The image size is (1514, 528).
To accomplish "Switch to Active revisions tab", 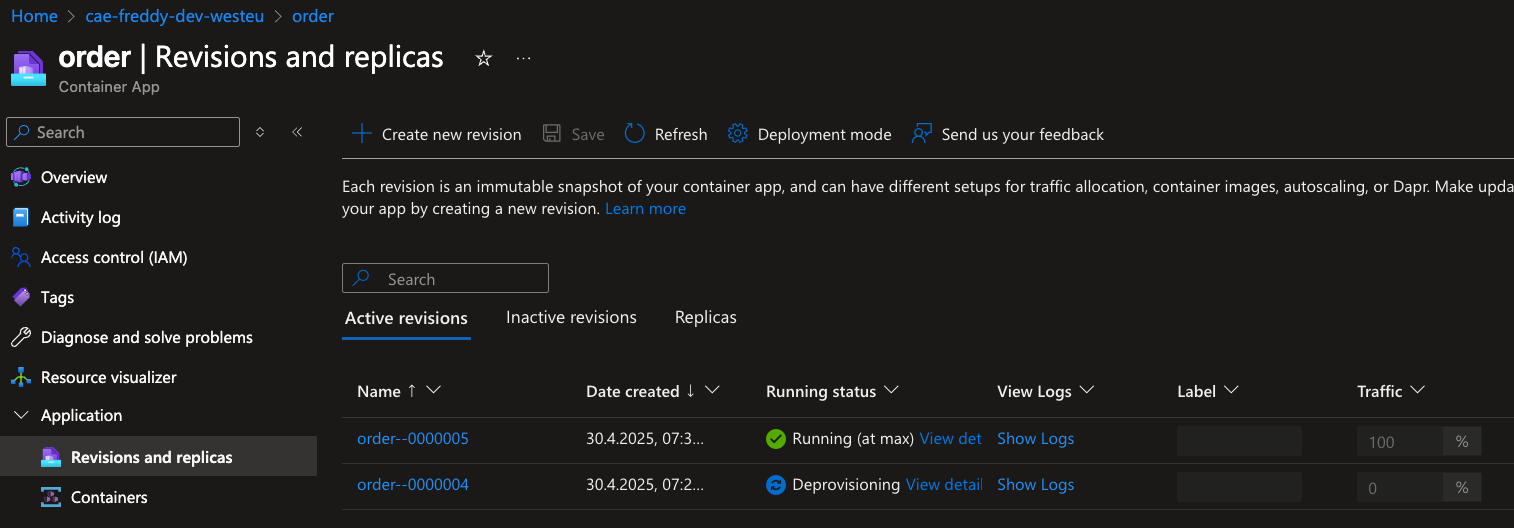I will [406, 318].
